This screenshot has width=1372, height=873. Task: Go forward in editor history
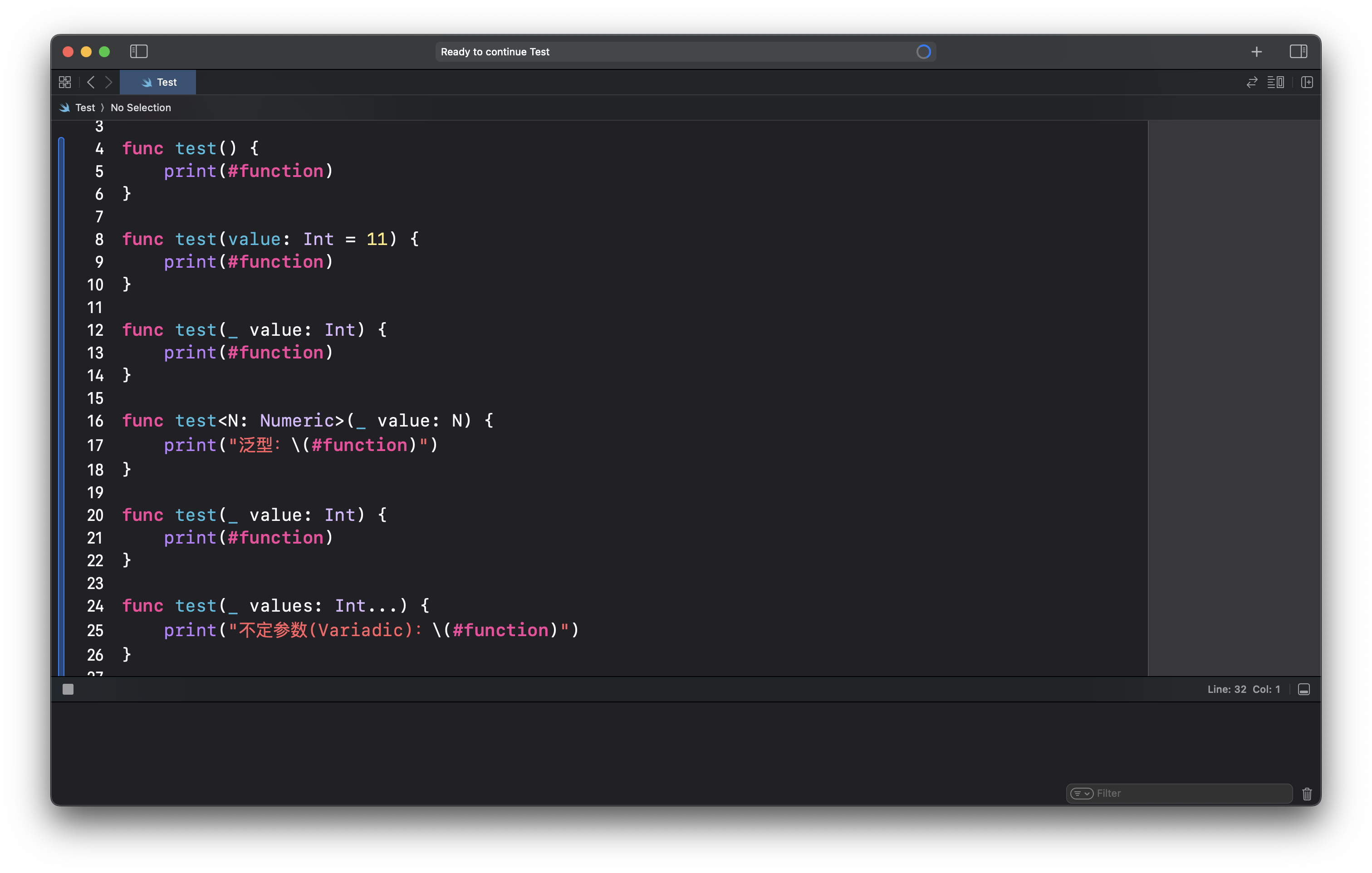[108, 83]
